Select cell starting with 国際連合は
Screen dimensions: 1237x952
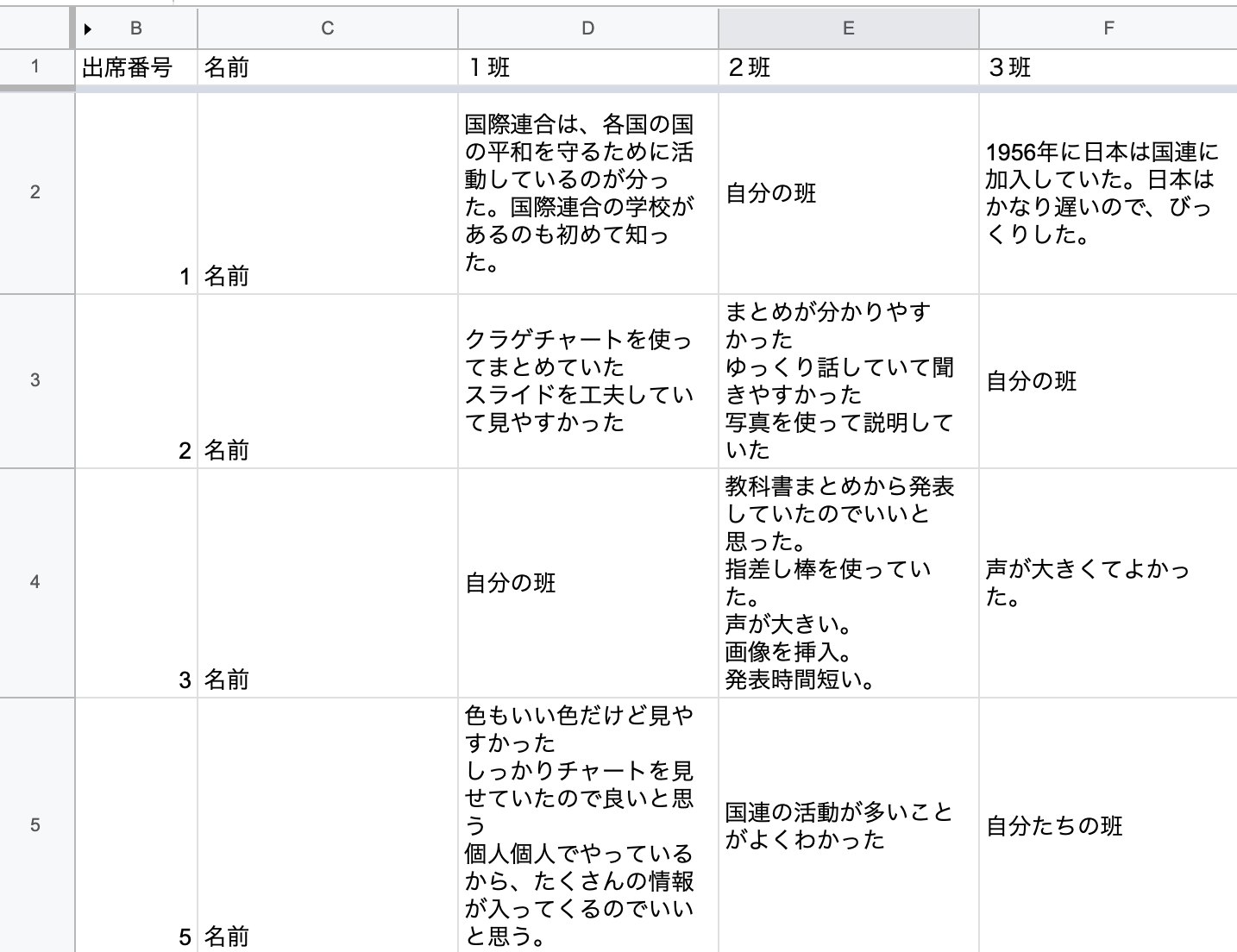click(588, 192)
